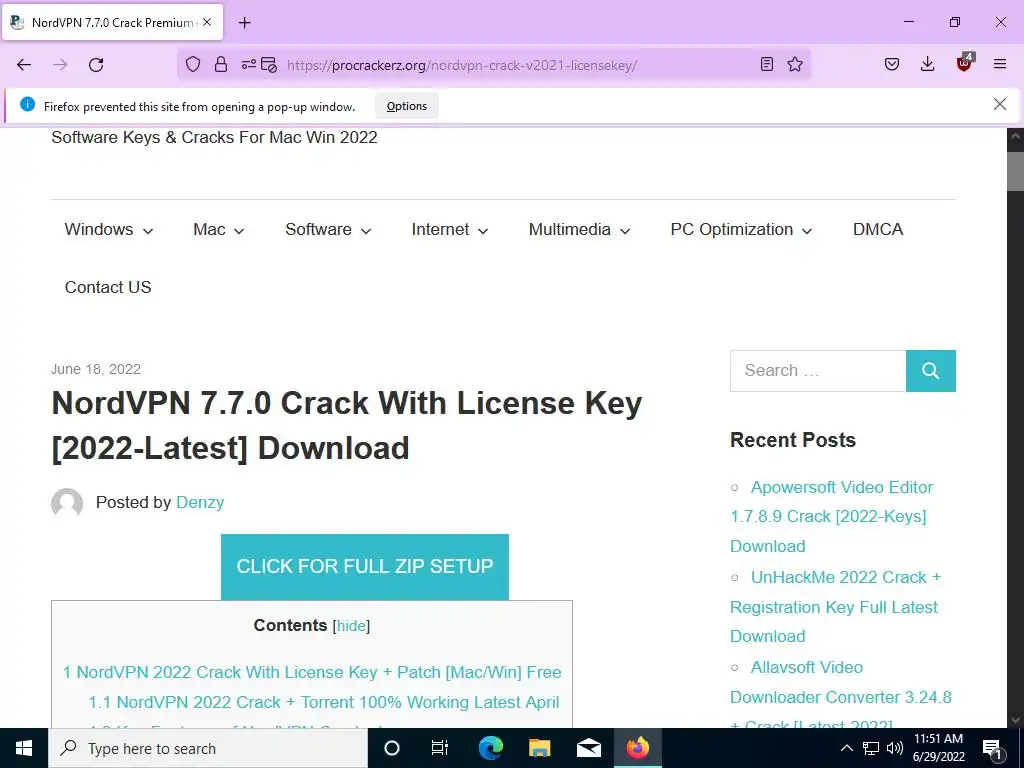Click the June 18, 2022 date
This screenshot has height=768, width=1024.
96,369
